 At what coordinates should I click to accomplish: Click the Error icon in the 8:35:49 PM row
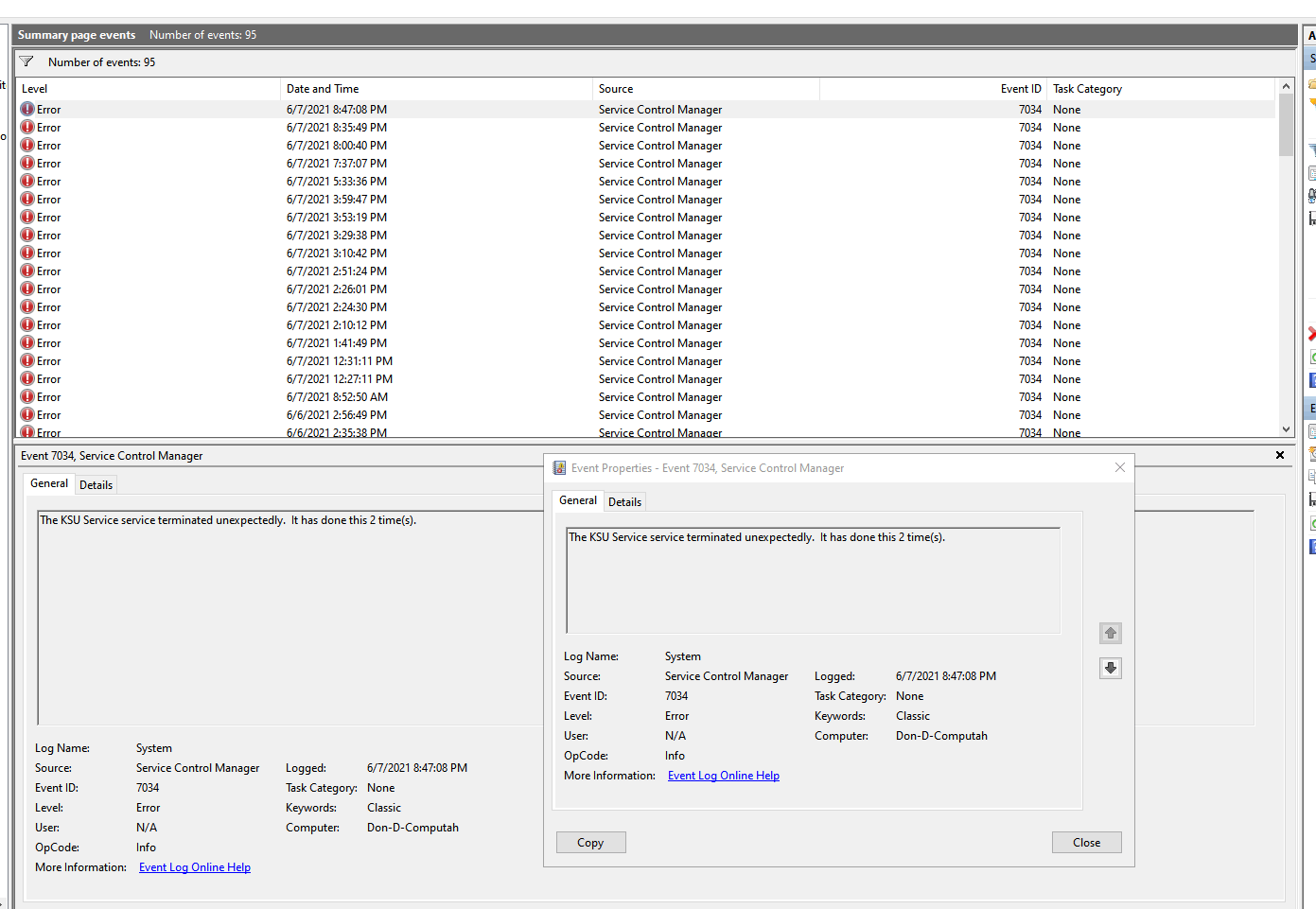pyautogui.click(x=27, y=127)
